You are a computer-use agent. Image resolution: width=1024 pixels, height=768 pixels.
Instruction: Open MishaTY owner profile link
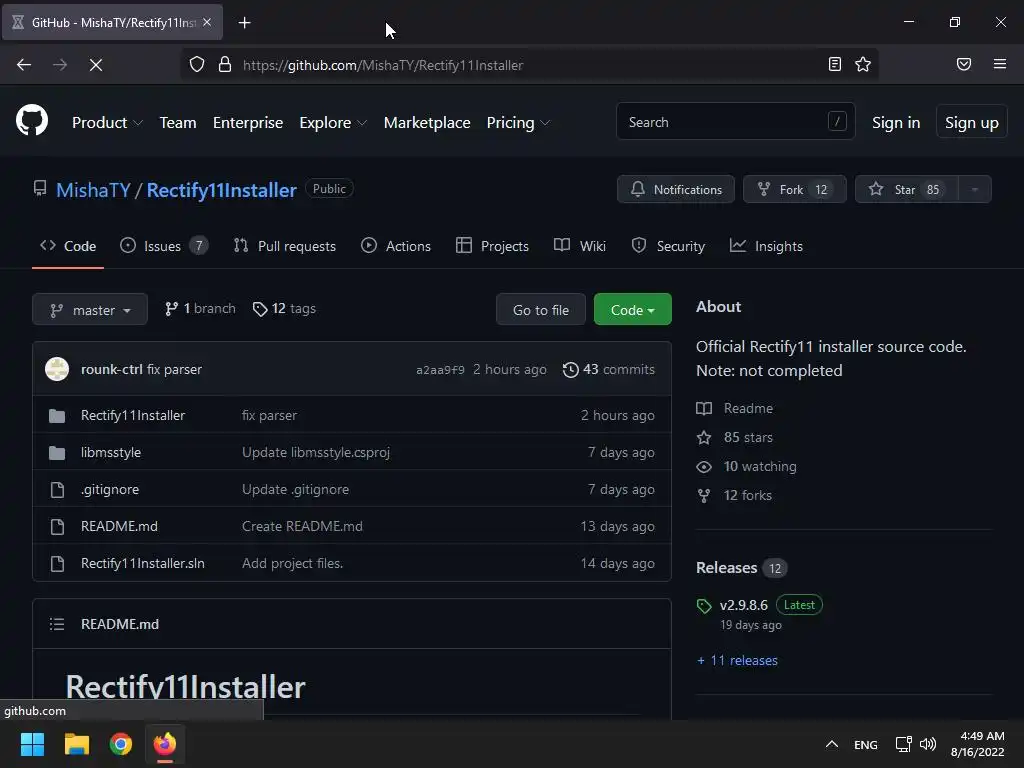(x=93, y=190)
